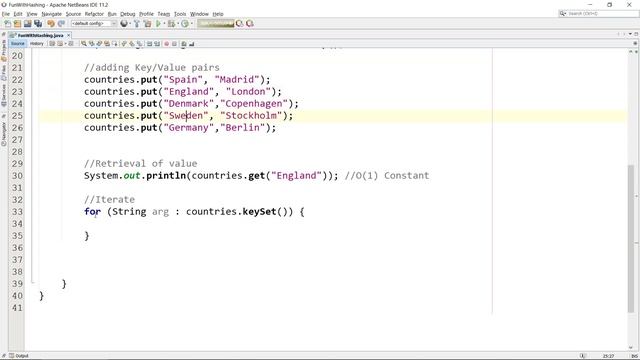The image size is (640, 360).
Task: Click the Save All toolbar icon
Action: 38,24
